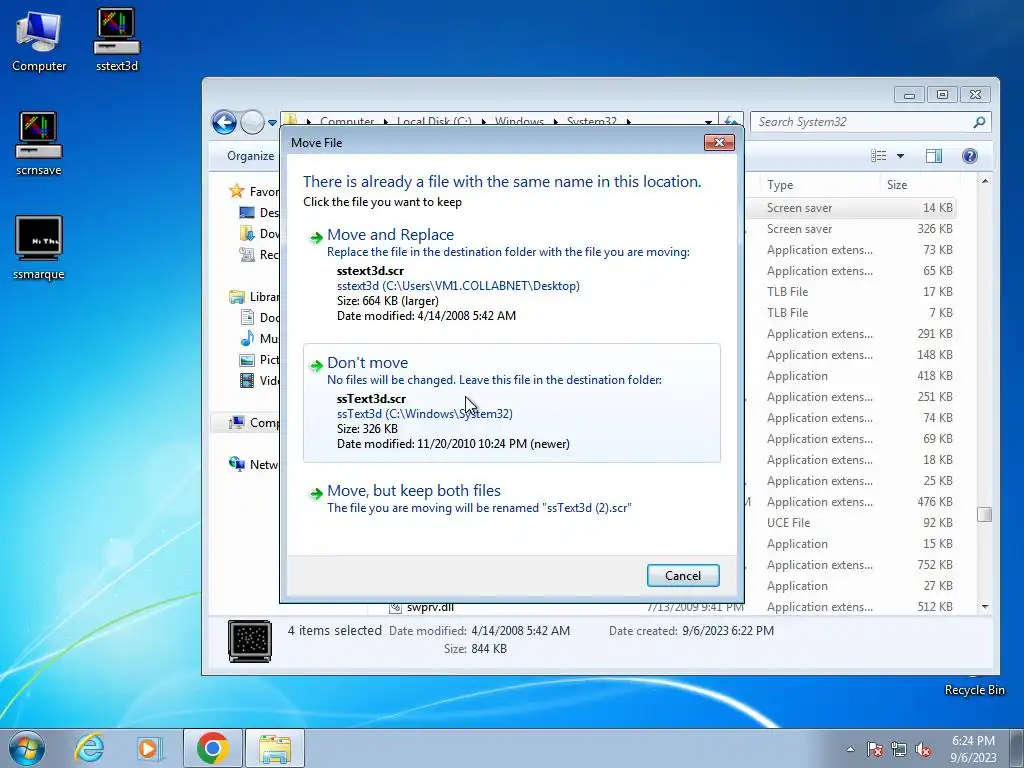Viewport: 1024px width, 768px height.
Task: Open Recent Places icon in Favorites
Action: coord(247,254)
